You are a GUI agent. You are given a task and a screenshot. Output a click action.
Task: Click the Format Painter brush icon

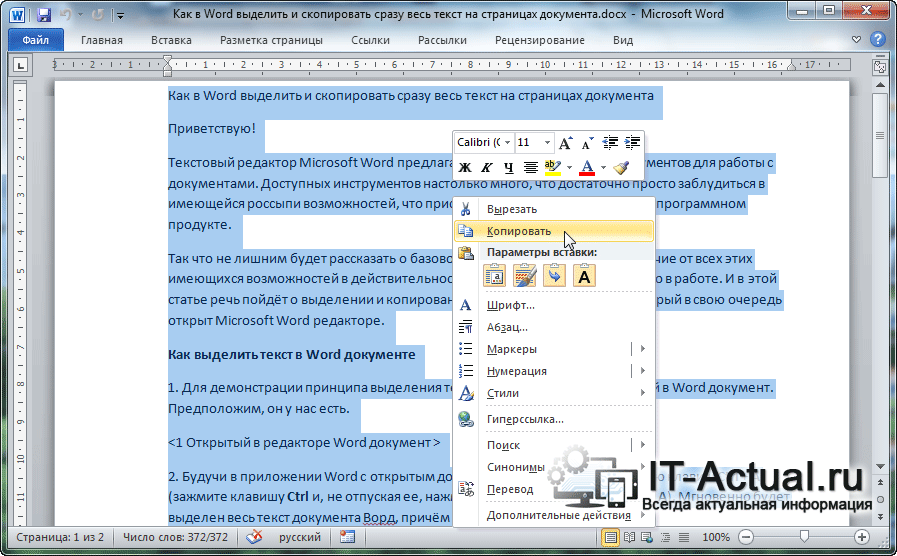coord(621,168)
